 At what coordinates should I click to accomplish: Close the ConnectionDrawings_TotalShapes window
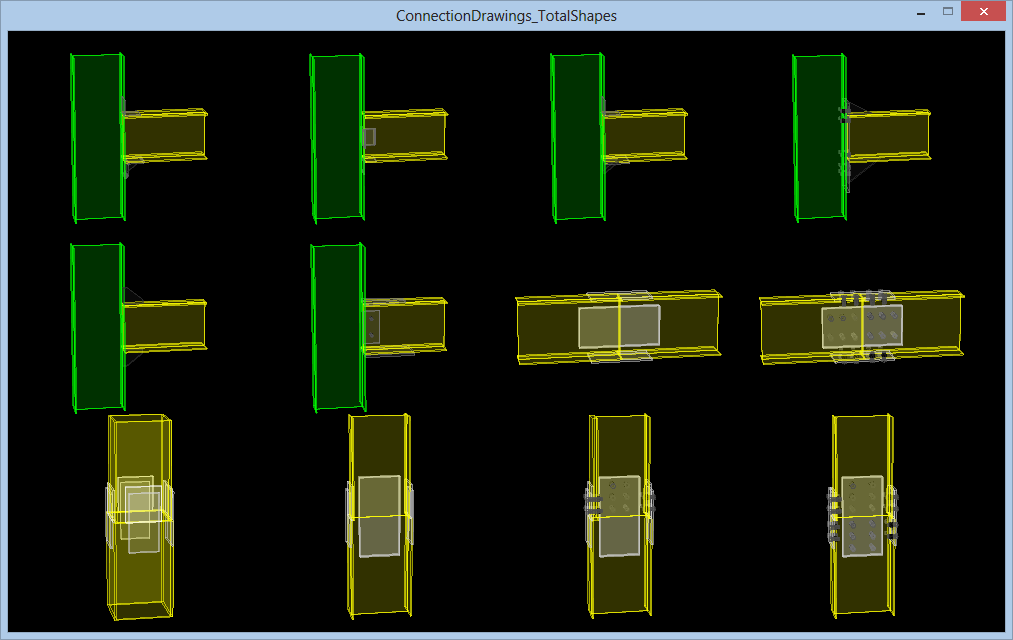tap(984, 13)
